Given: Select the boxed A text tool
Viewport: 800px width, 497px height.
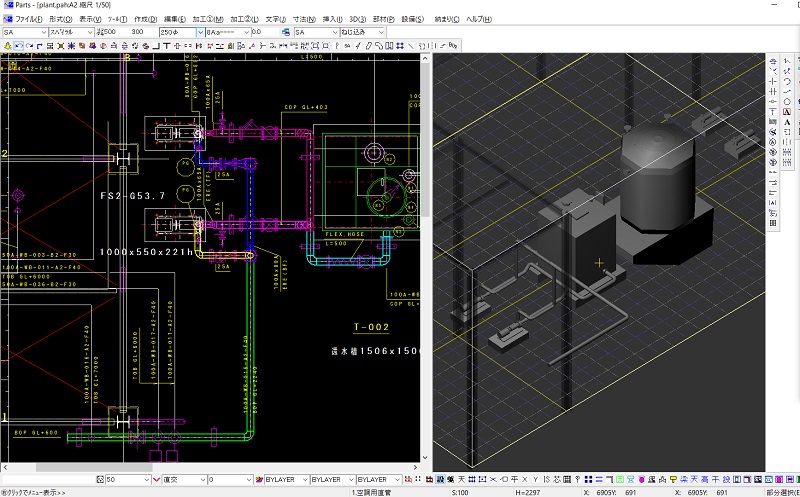Looking at the screenshot, I should [787, 112].
